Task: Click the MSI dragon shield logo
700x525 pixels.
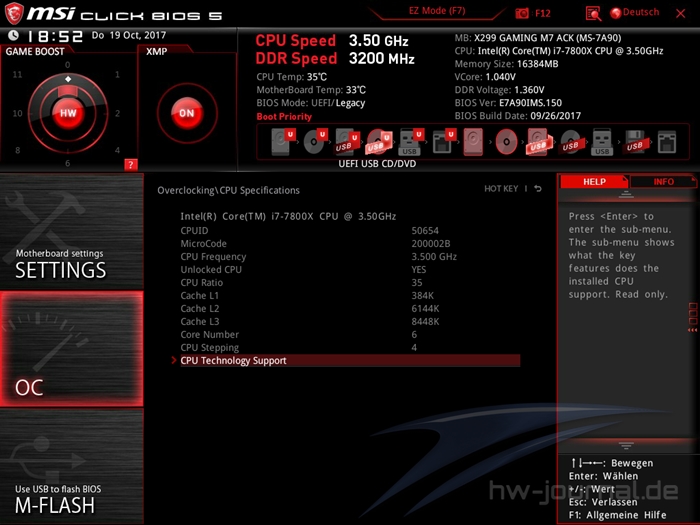Action: click(x=14, y=13)
